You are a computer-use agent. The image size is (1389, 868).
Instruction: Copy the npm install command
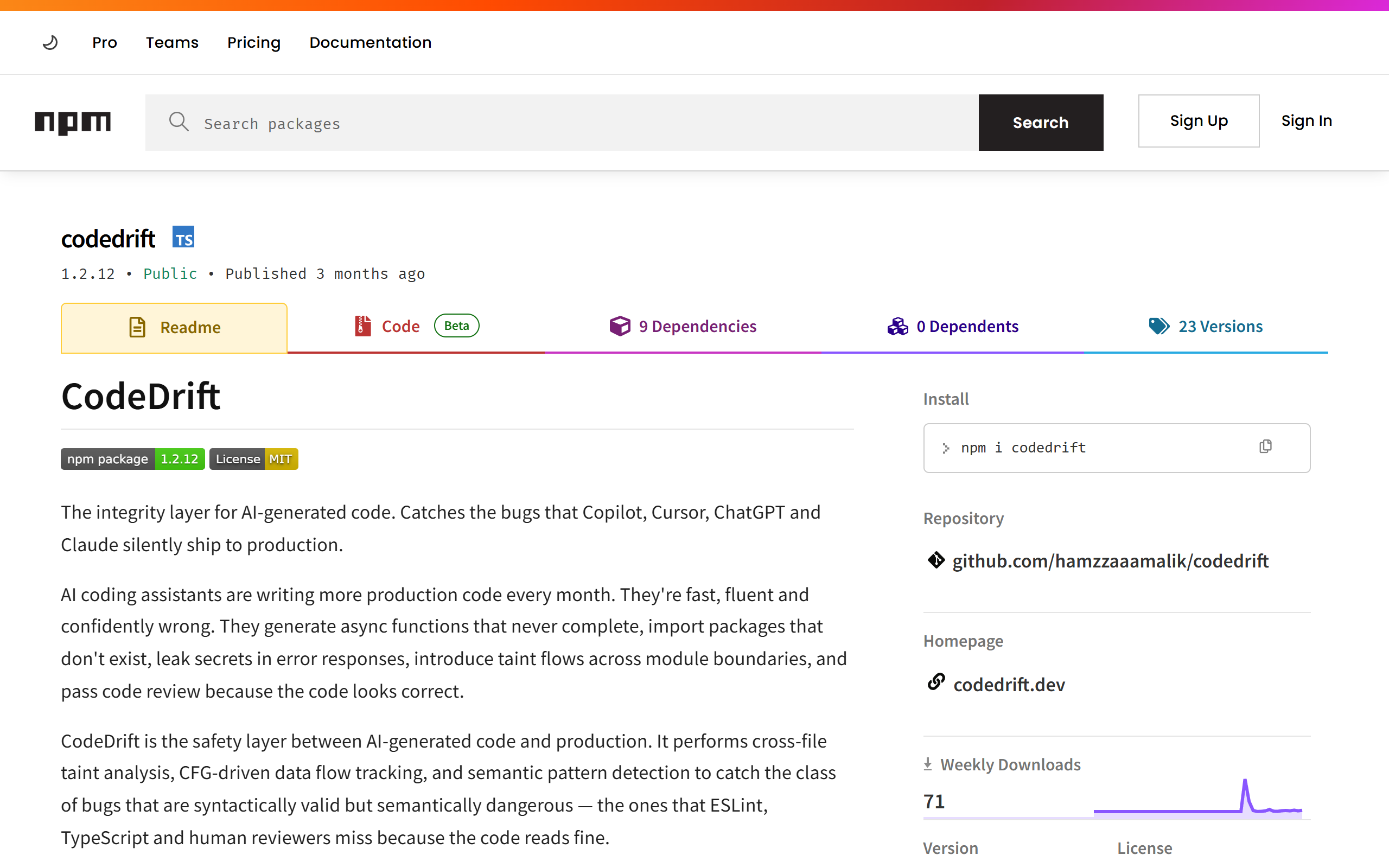pos(1266,446)
